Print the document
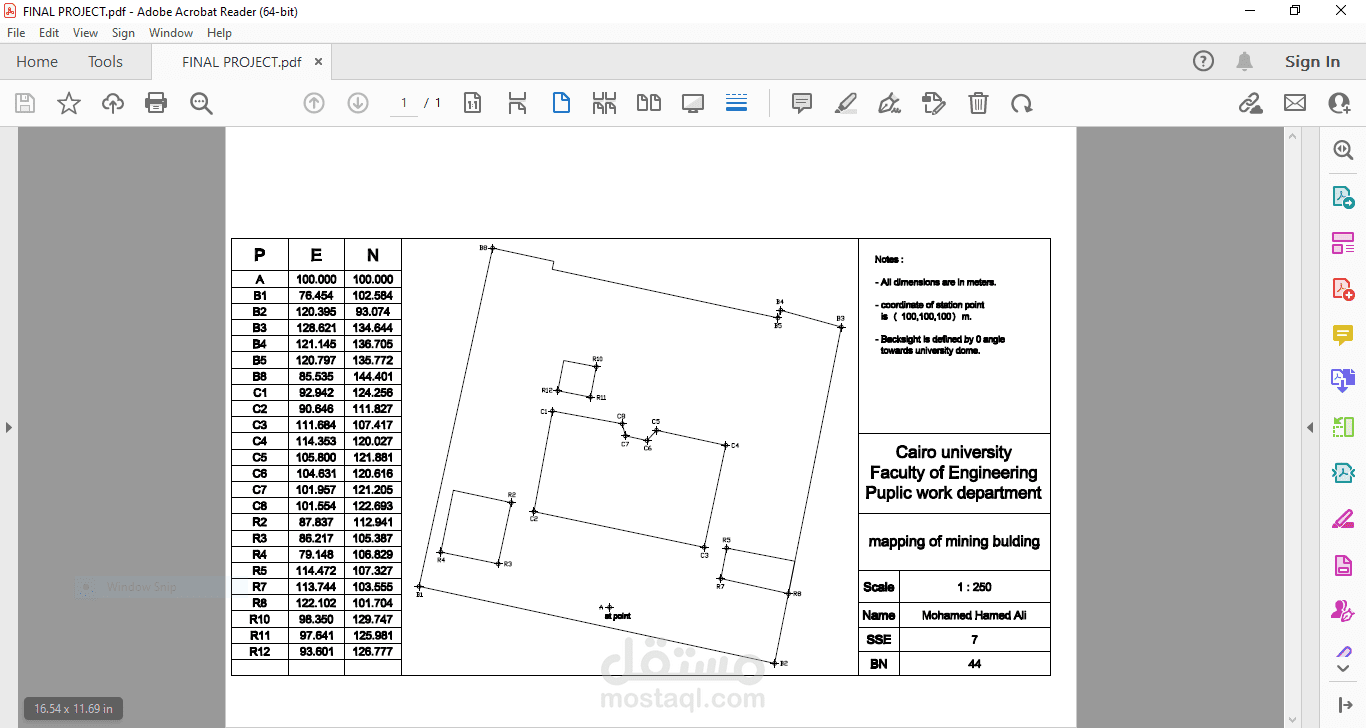Screen dimensions: 1366x728 (x=156, y=103)
